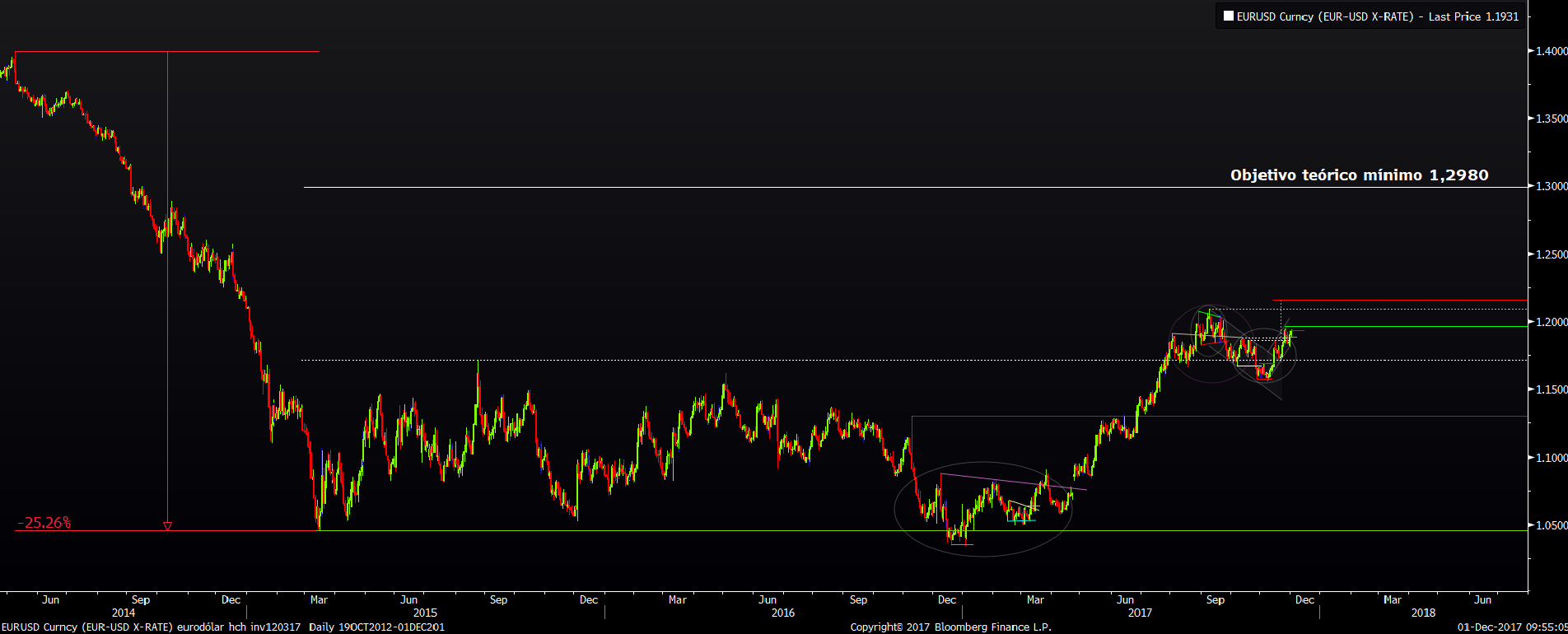Click the 1.4000 price axis label
The image size is (1568, 634).
coord(1551,51)
